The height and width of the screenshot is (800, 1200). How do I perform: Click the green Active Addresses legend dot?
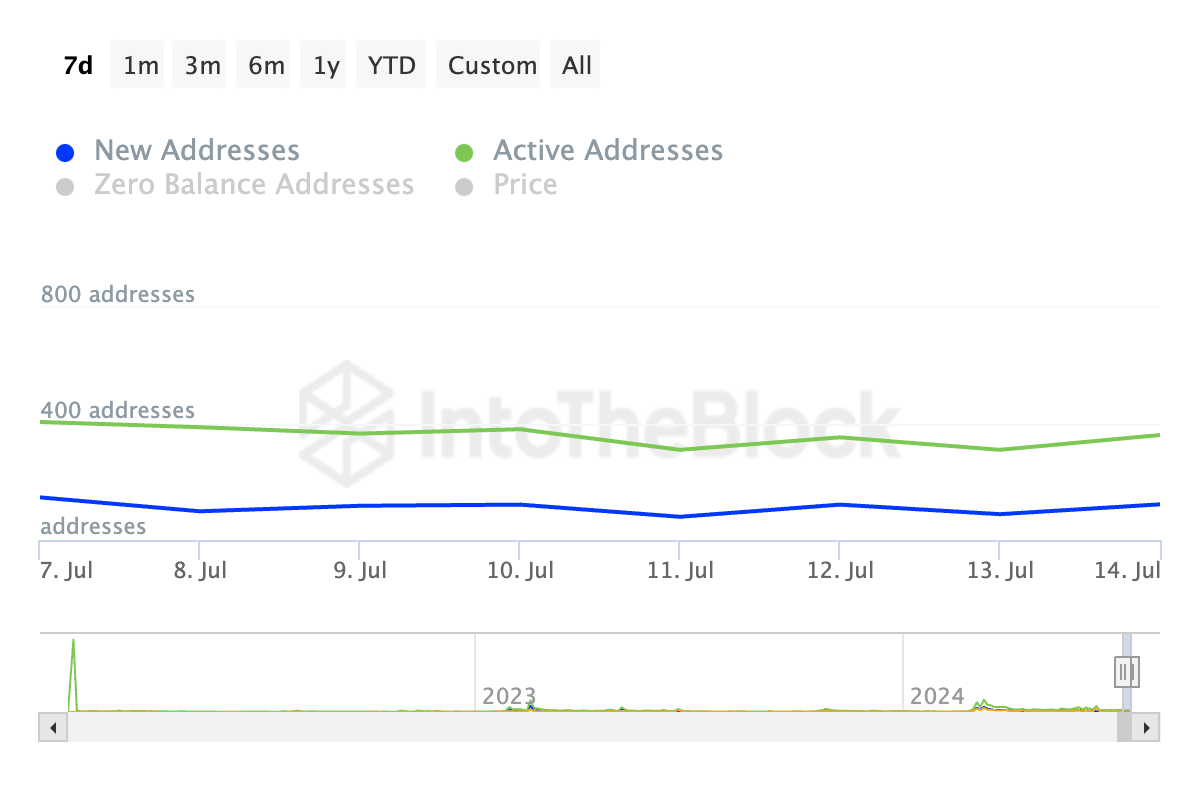(464, 153)
